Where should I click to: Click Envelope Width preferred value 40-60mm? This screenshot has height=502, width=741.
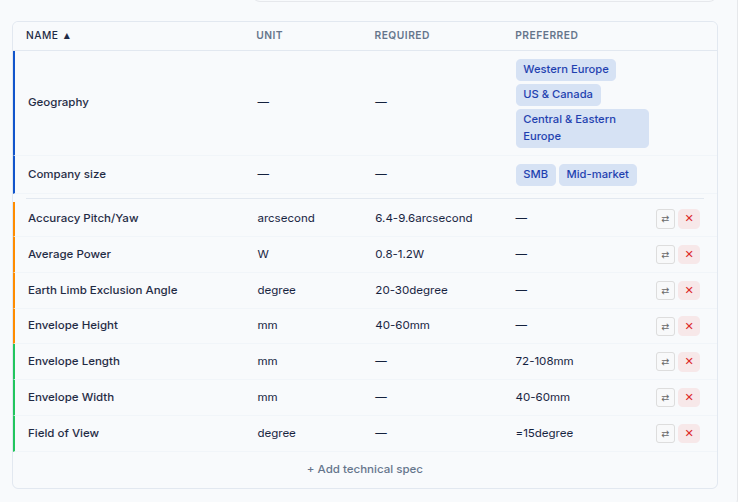(x=543, y=397)
